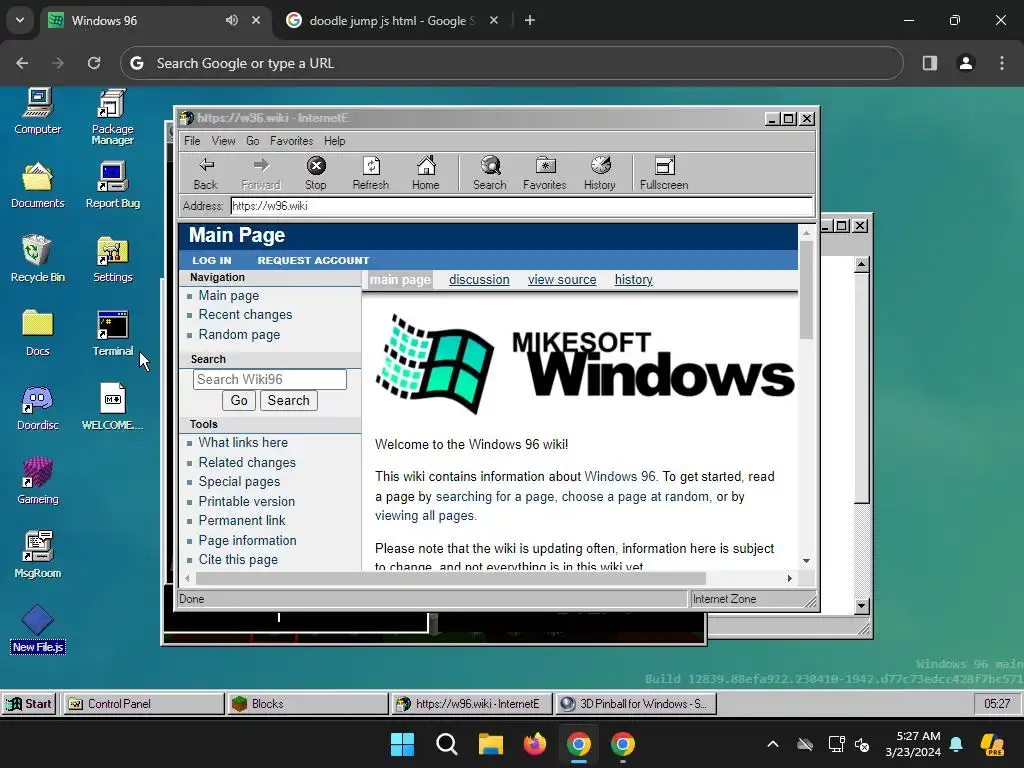Open the Cite this page link
The width and height of the screenshot is (1024, 768).
point(238,560)
